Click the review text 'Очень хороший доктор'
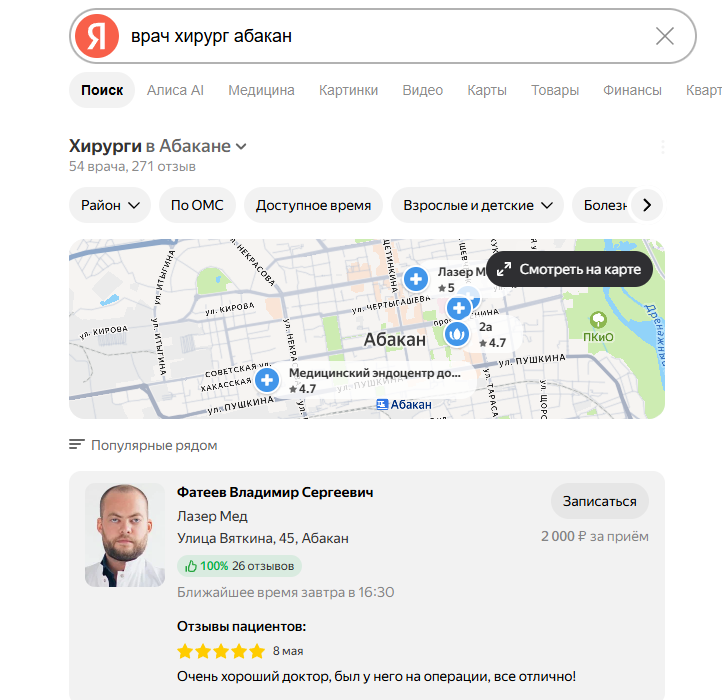Image resolution: width=722 pixels, height=700 pixels. tap(376, 677)
